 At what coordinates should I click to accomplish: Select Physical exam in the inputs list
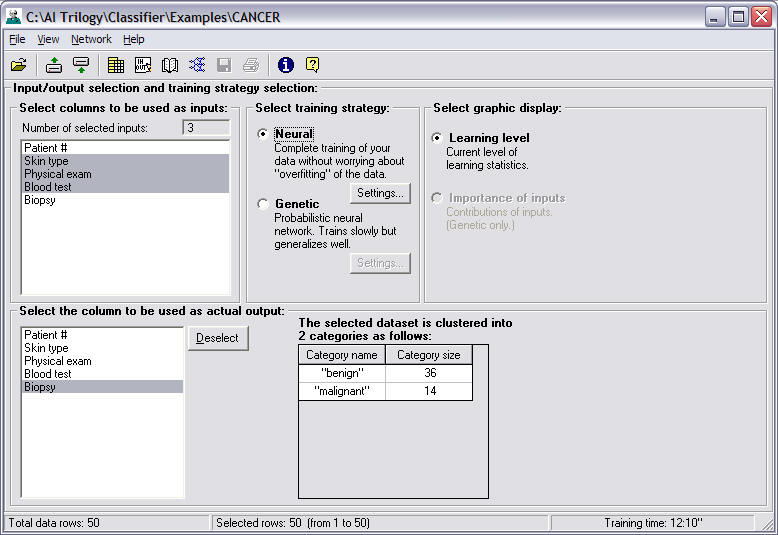126,174
